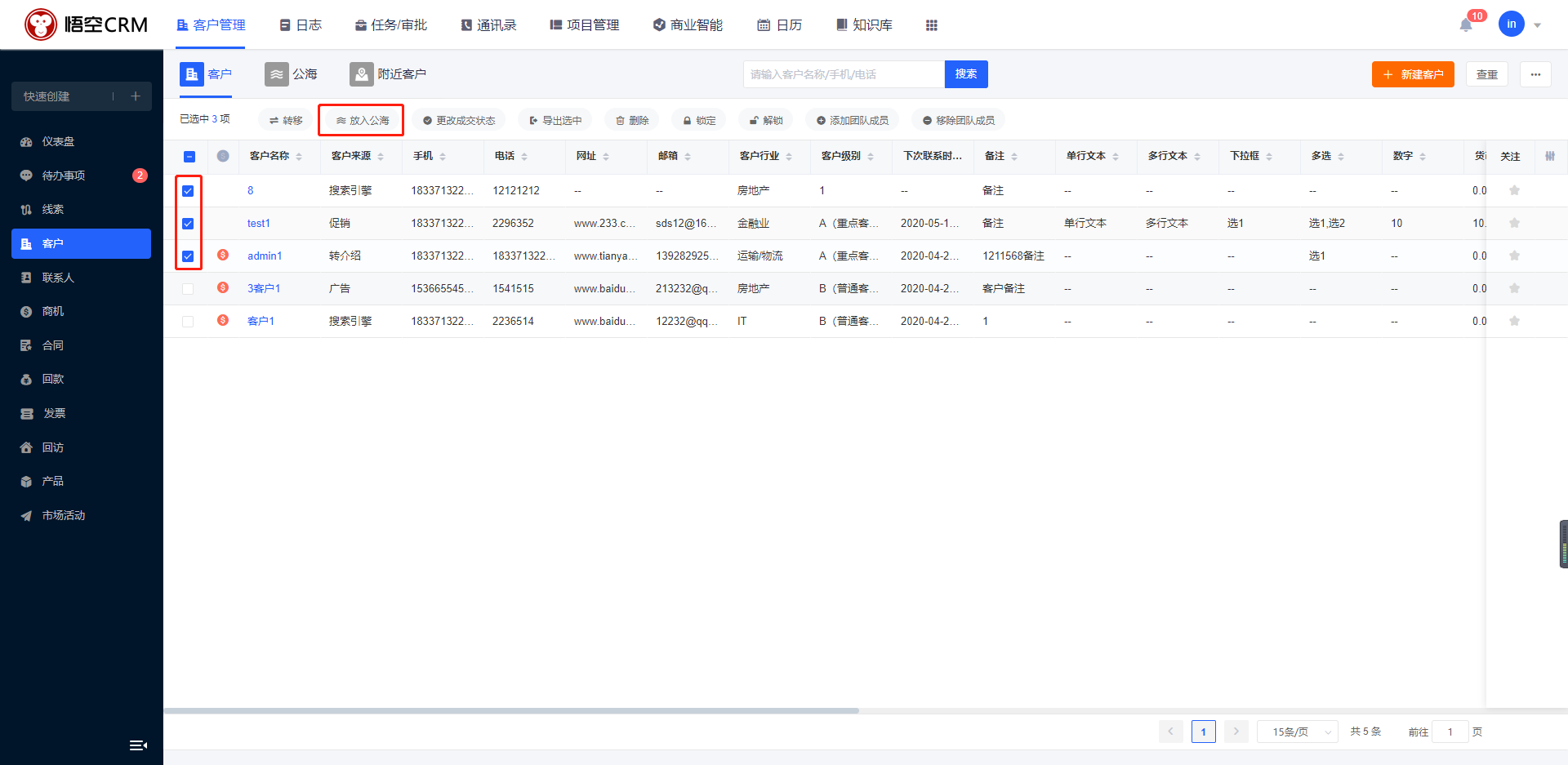Click the user avatar 'in'
Viewport: 1568px width, 765px height.
(1511, 24)
